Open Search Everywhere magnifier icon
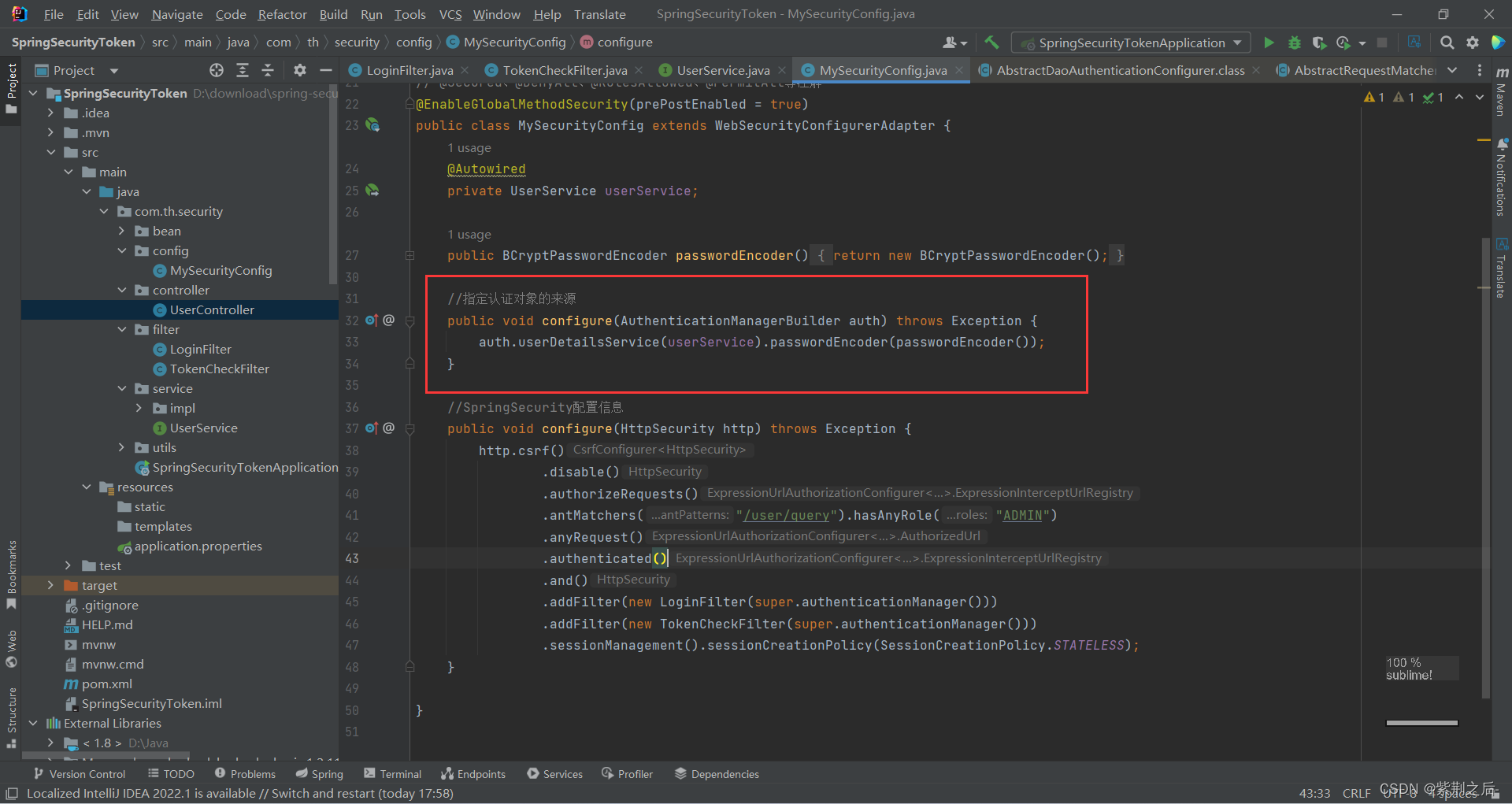 [x=1447, y=43]
